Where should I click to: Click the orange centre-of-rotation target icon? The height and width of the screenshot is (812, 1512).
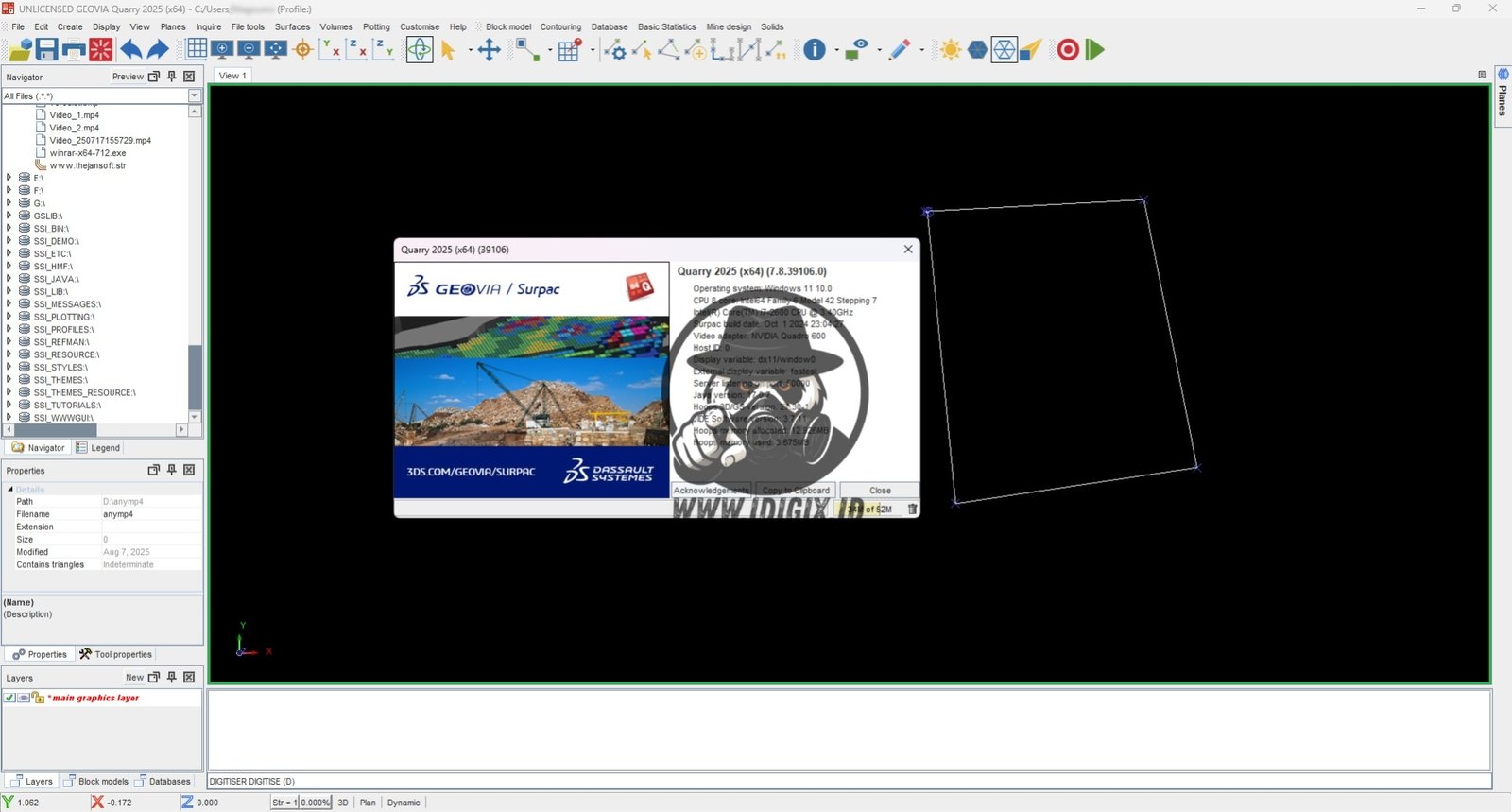click(x=302, y=49)
